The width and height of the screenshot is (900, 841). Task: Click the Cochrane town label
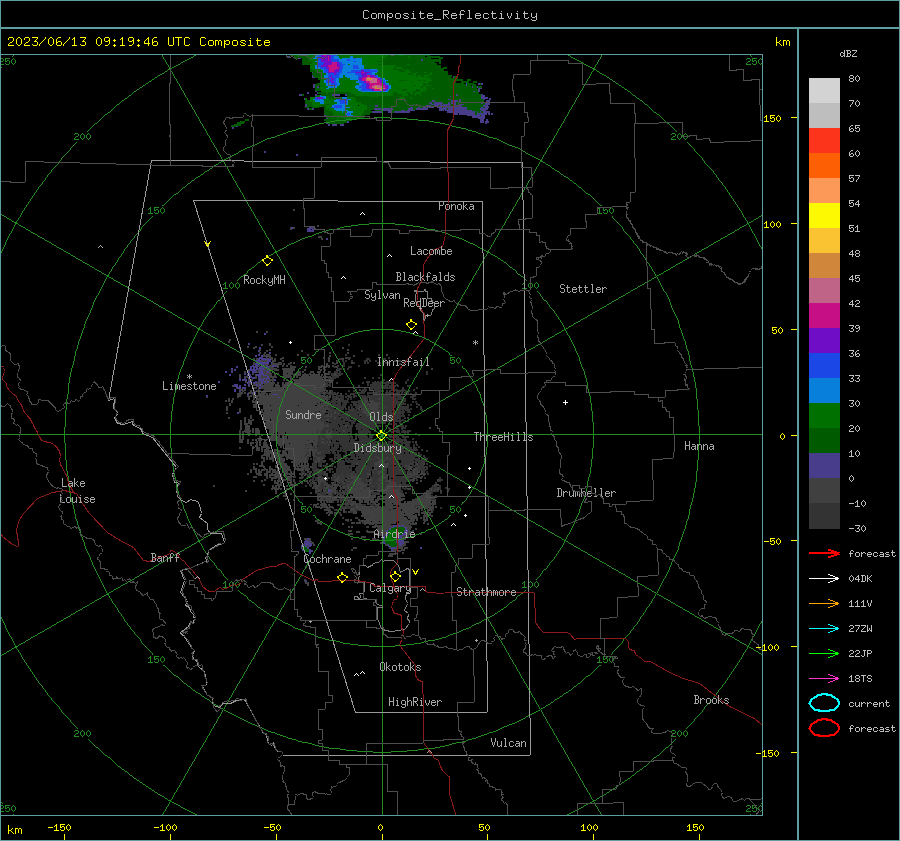coord(327,559)
